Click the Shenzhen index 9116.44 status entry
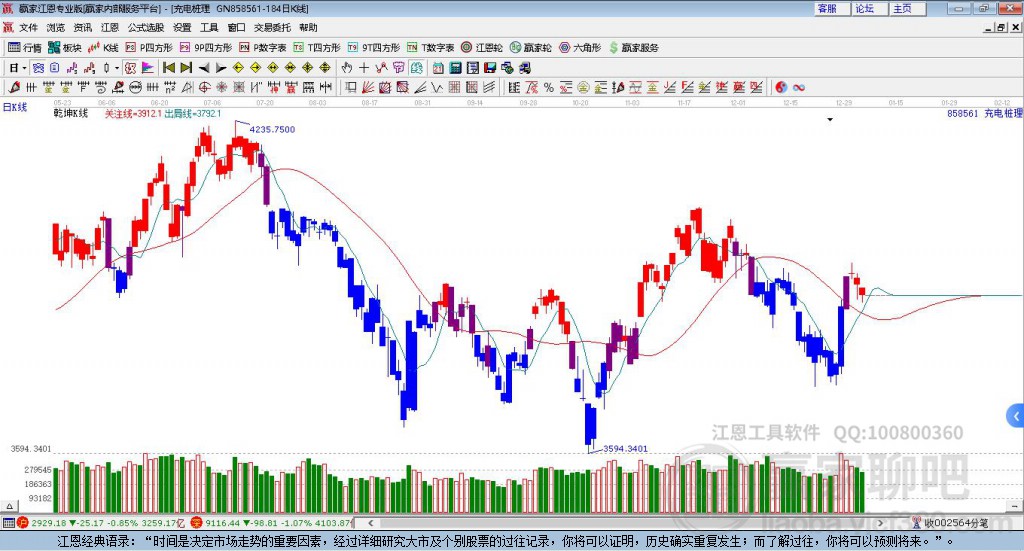The image size is (1024, 551). pos(272,523)
